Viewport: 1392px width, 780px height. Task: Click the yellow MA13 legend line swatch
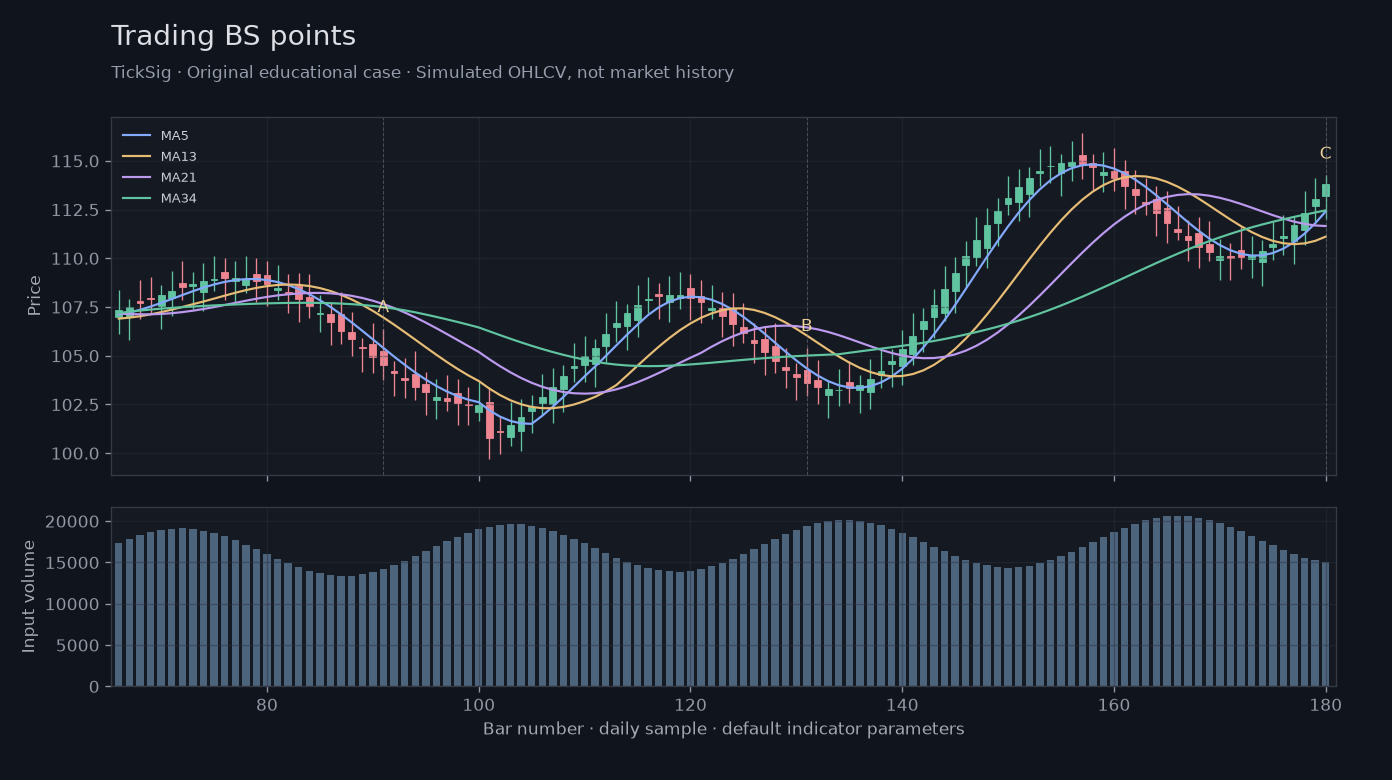point(136,157)
